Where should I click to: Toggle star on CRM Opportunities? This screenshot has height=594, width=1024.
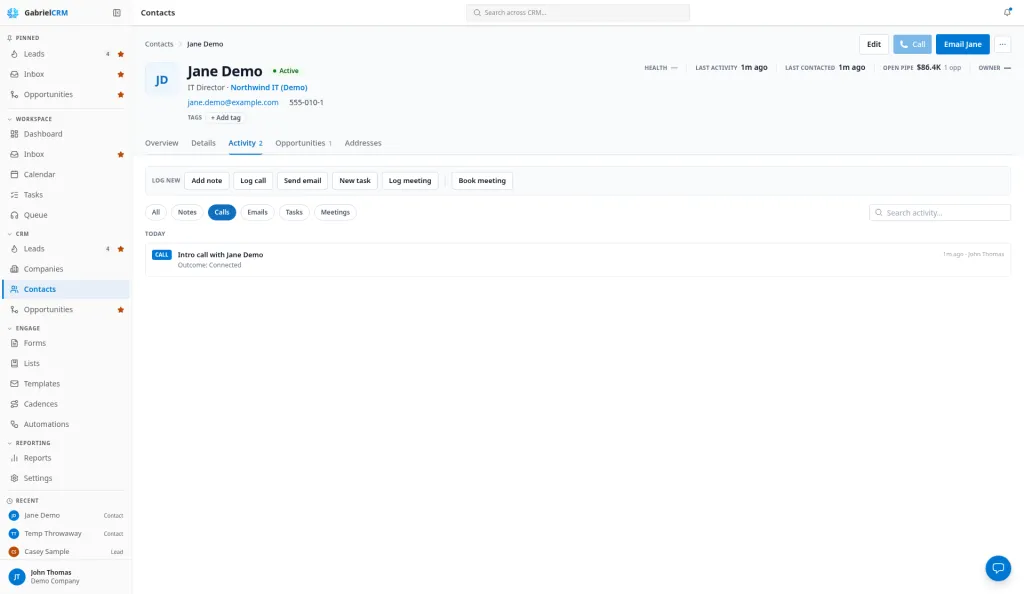[x=121, y=310]
